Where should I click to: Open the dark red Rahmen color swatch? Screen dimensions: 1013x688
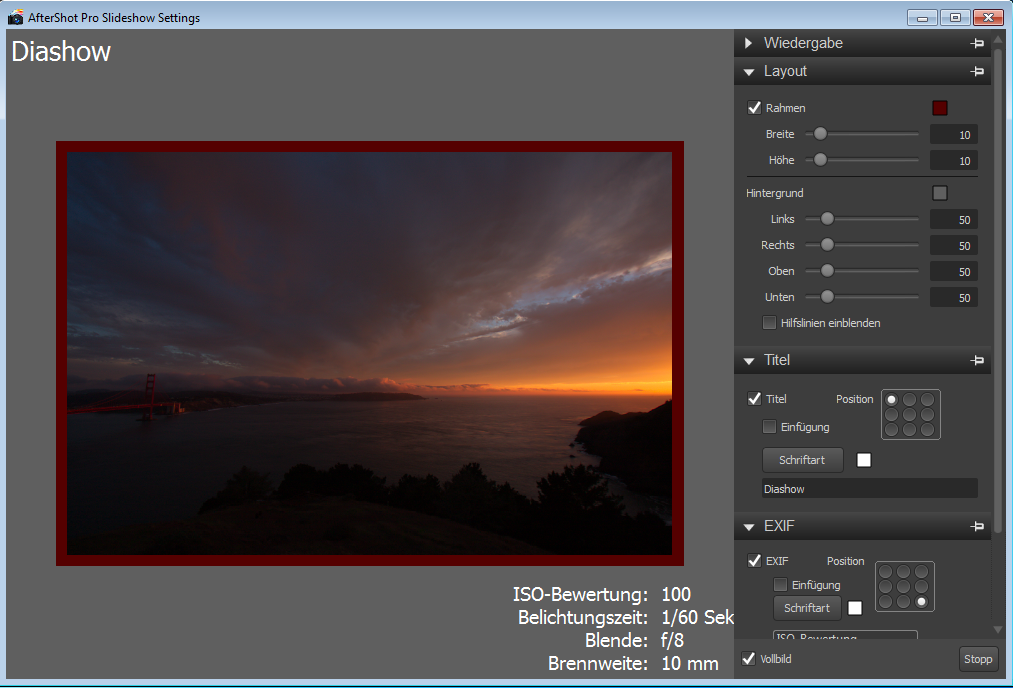(939, 108)
